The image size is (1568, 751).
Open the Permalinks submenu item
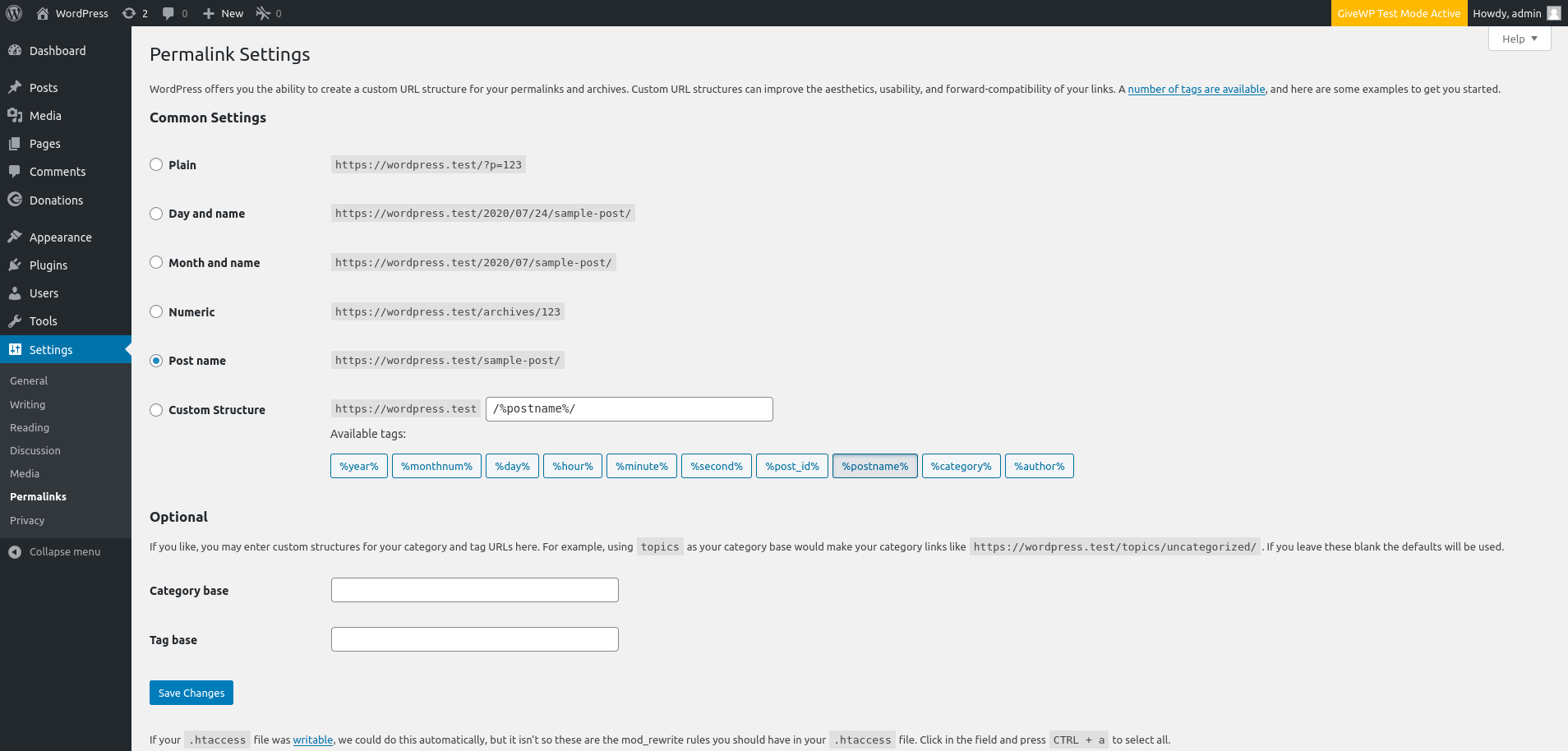click(x=38, y=496)
